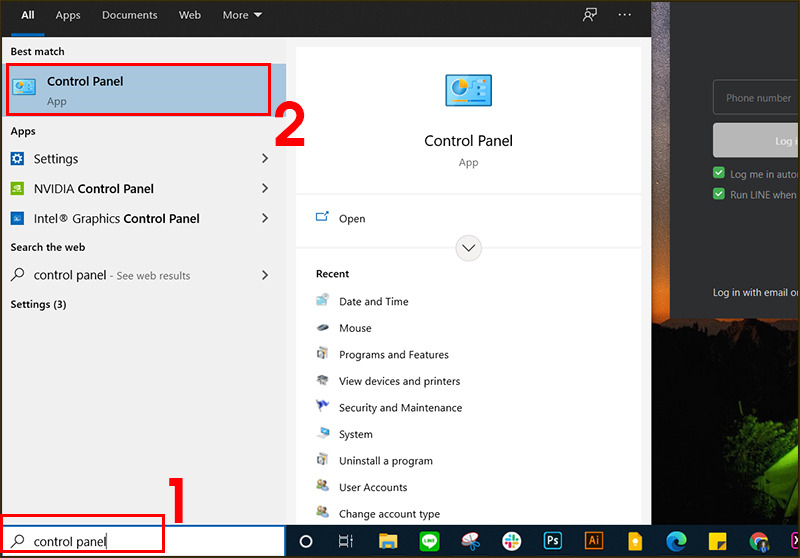Launch Illustrator from the taskbar
Image resolution: width=800 pixels, height=558 pixels.
[x=594, y=541]
